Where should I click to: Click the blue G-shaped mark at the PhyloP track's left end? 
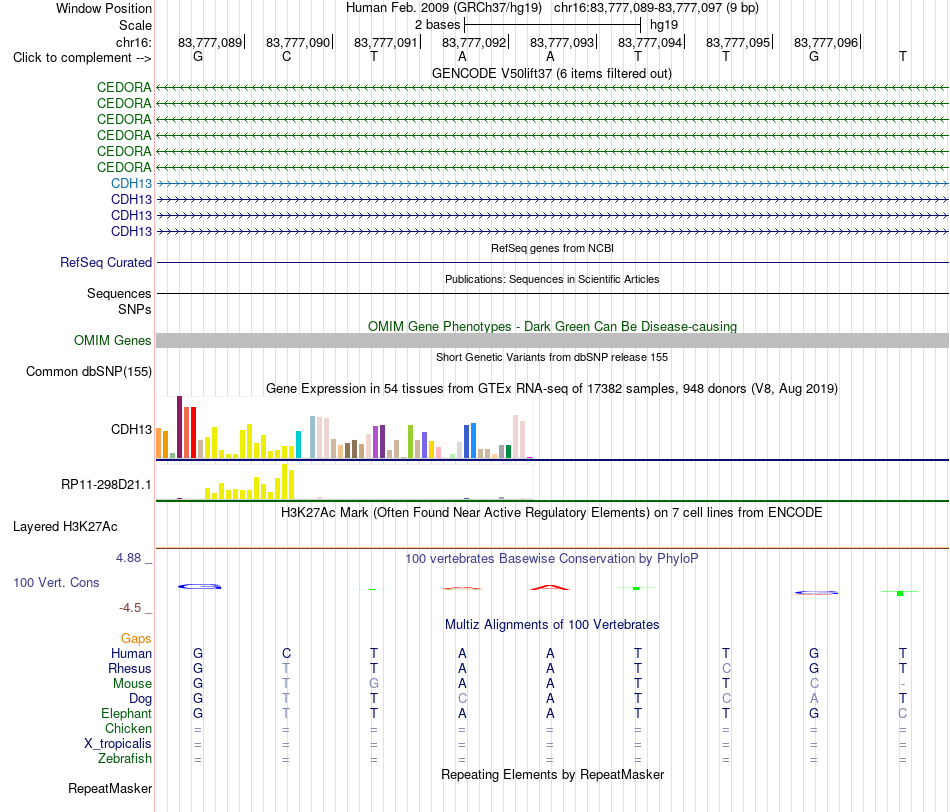click(199, 586)
